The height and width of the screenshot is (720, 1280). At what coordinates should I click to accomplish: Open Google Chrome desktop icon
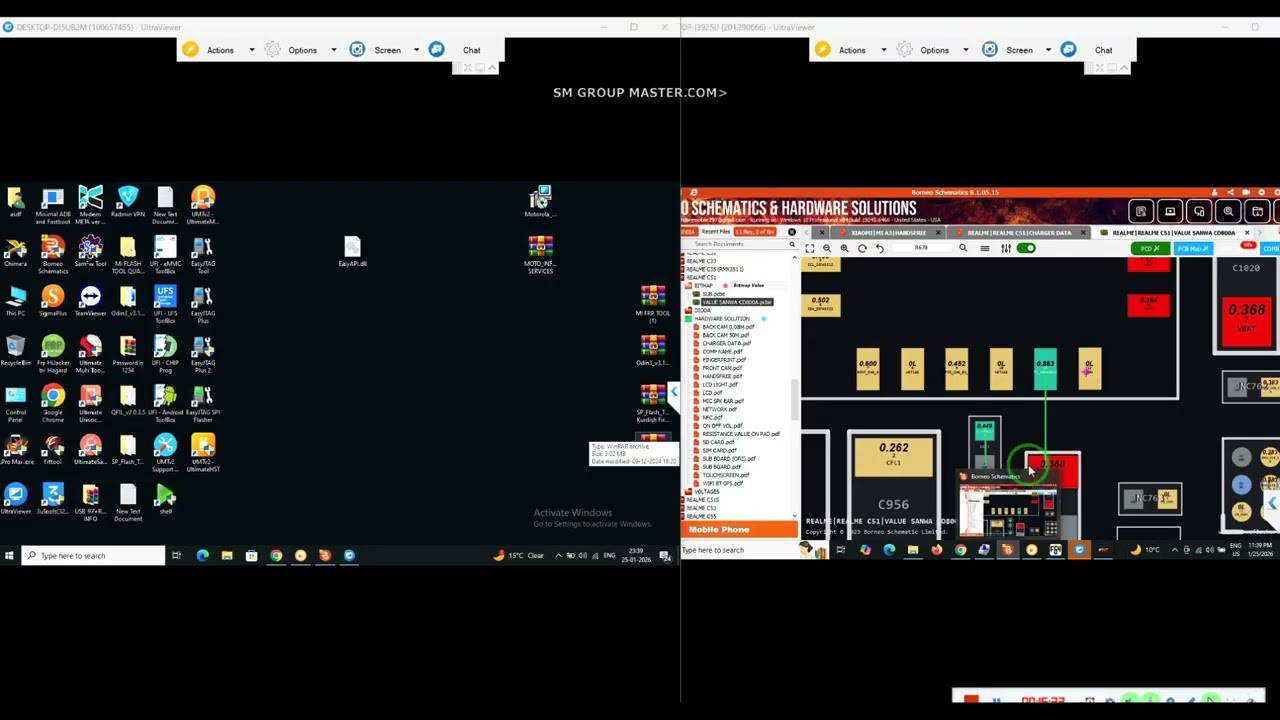click(x=52, y=404)
